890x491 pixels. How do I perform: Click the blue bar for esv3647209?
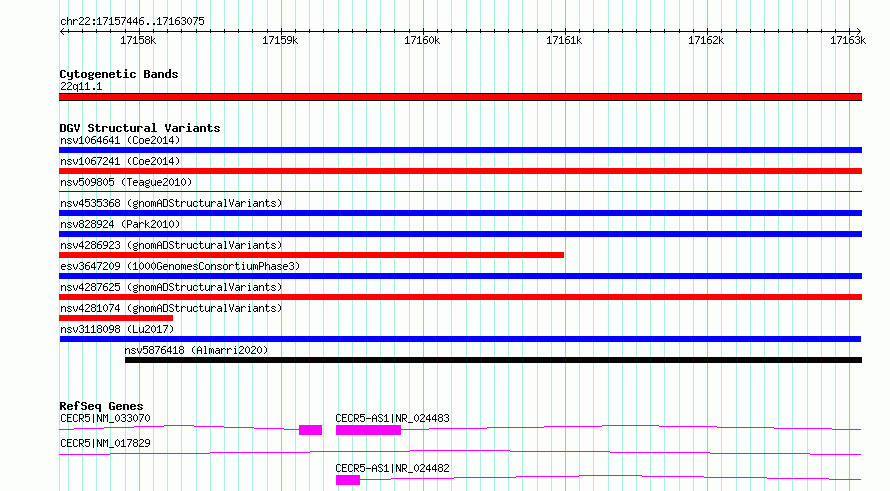[460, 276]
